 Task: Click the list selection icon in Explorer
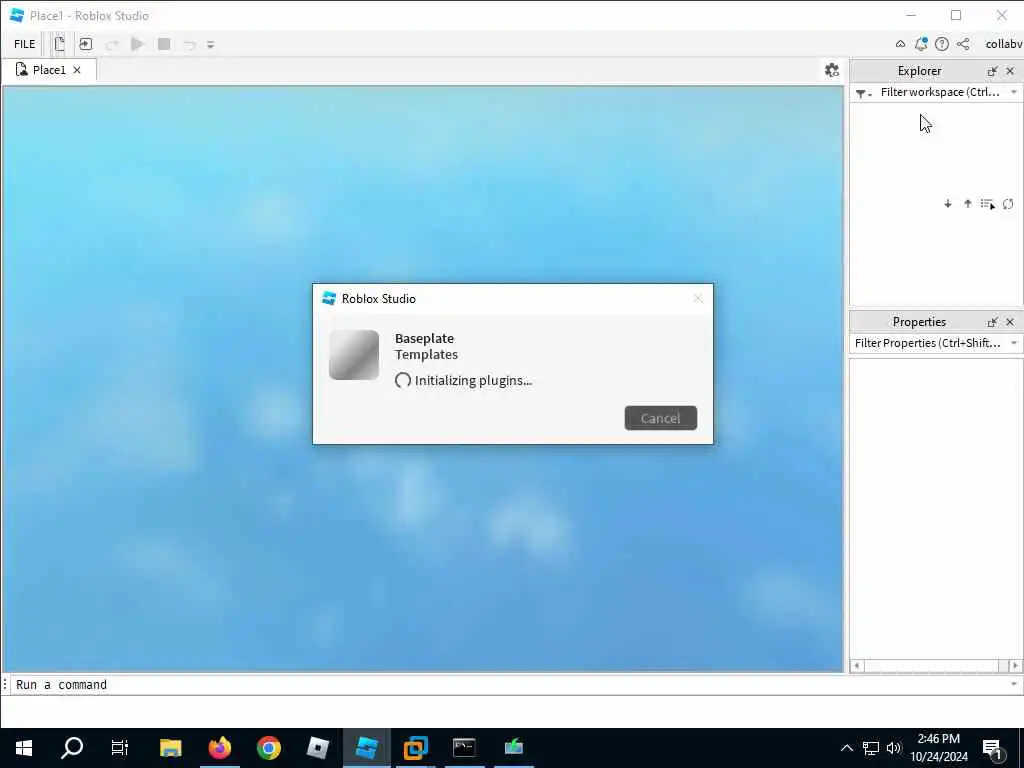[988, 204]
